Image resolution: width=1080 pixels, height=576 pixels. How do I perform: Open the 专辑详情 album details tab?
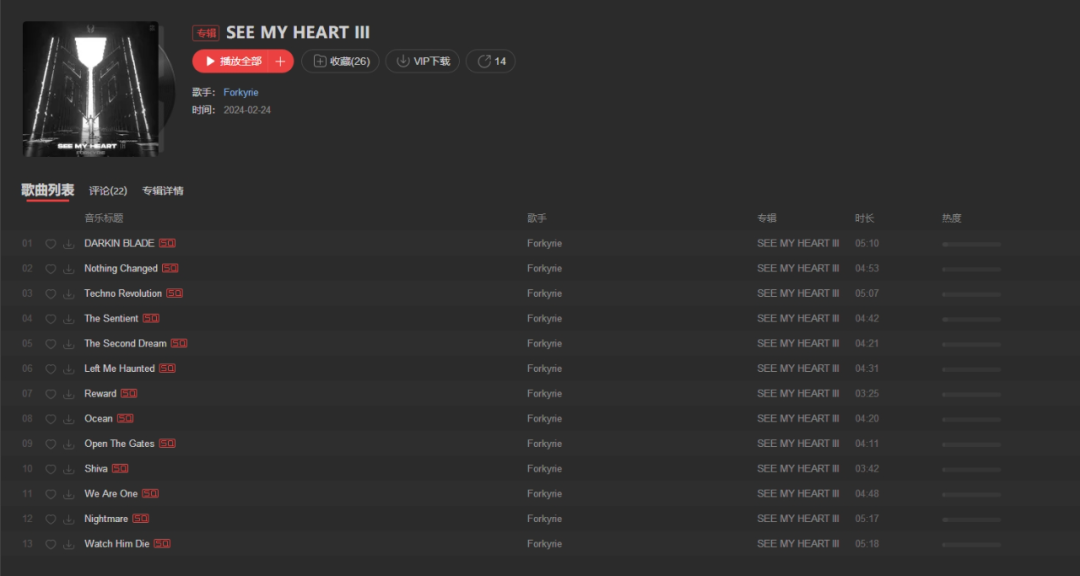[x=163, y=191]
